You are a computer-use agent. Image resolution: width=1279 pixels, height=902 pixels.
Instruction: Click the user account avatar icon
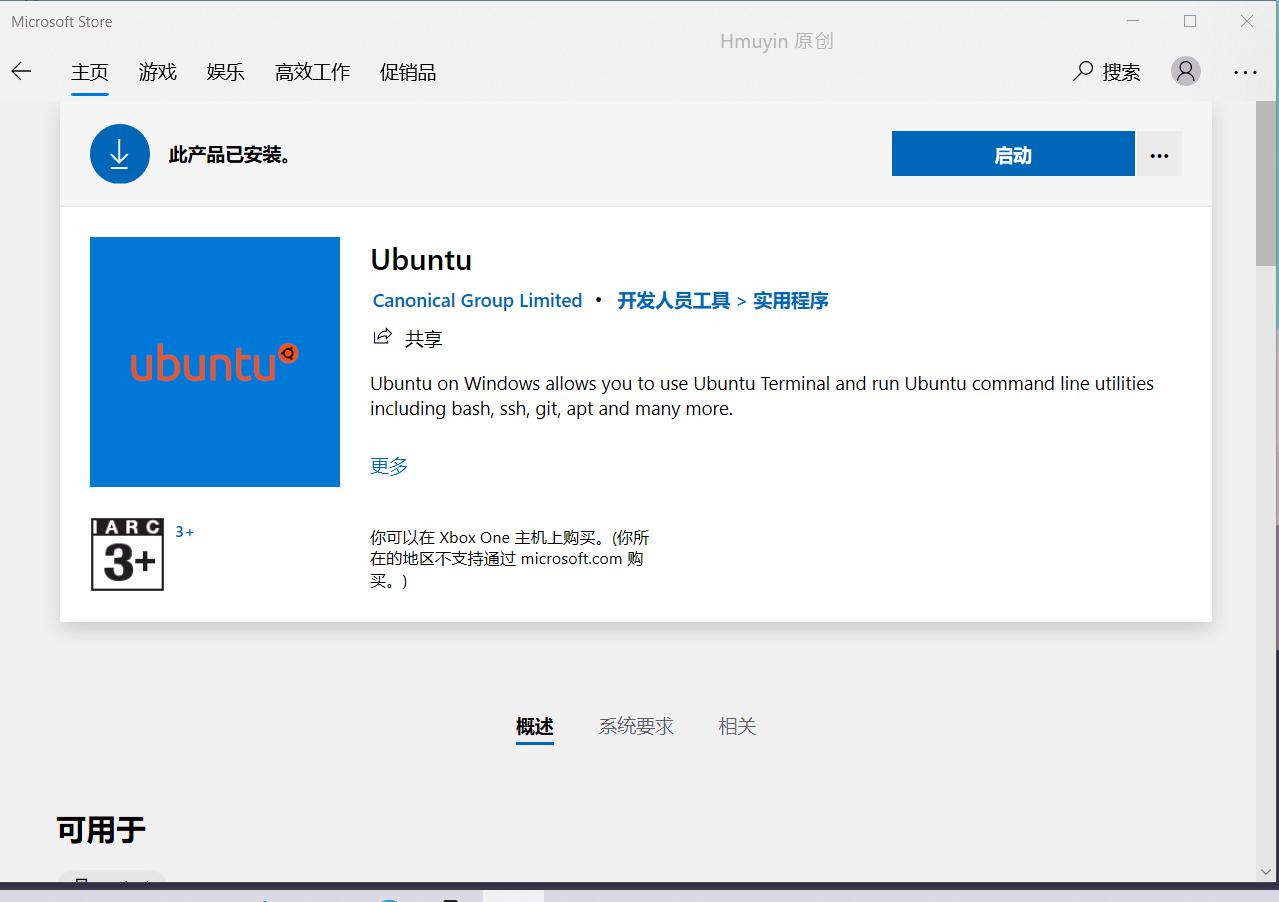[x=1185, y=71]
